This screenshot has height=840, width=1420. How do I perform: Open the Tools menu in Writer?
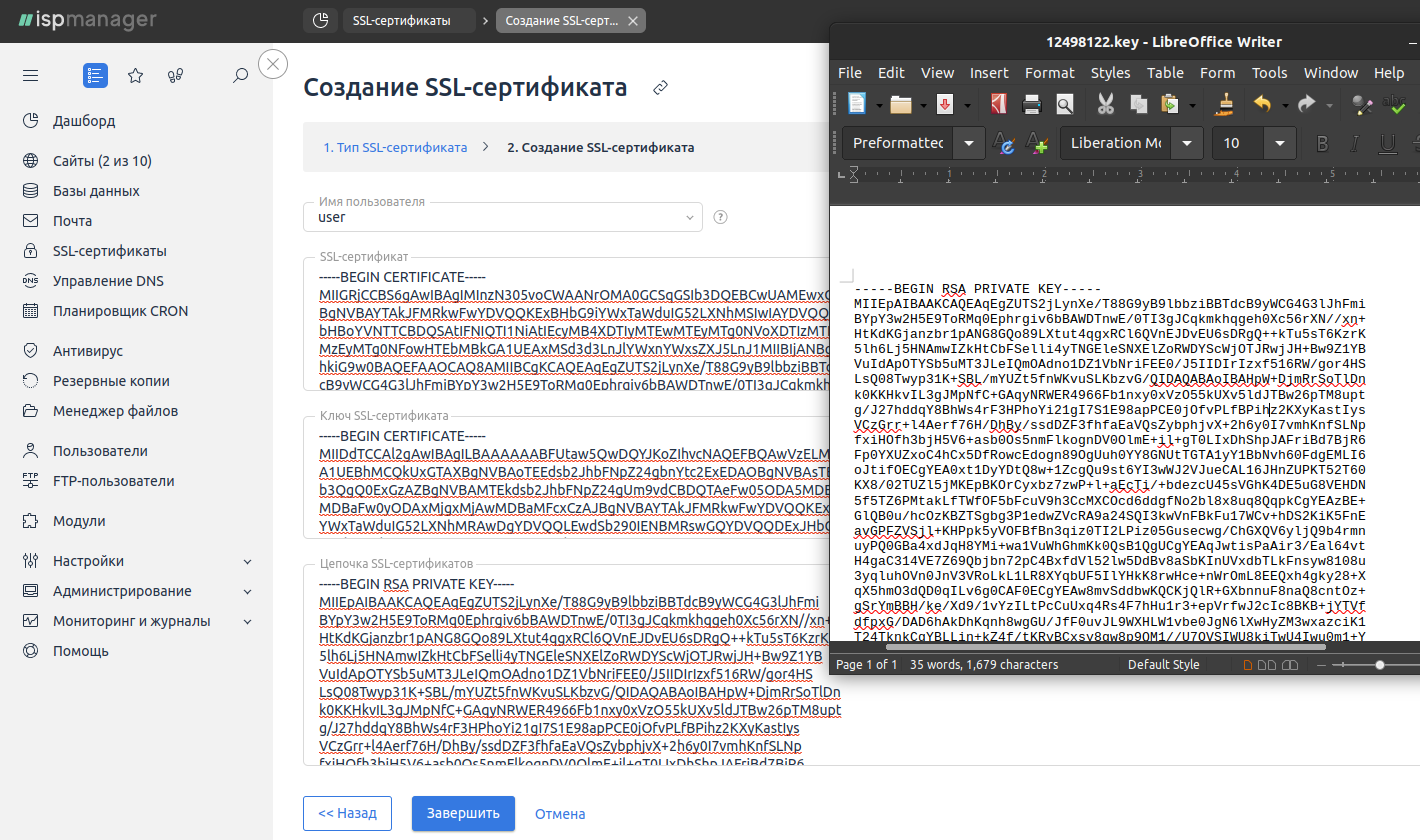[x=1270, y=73]
